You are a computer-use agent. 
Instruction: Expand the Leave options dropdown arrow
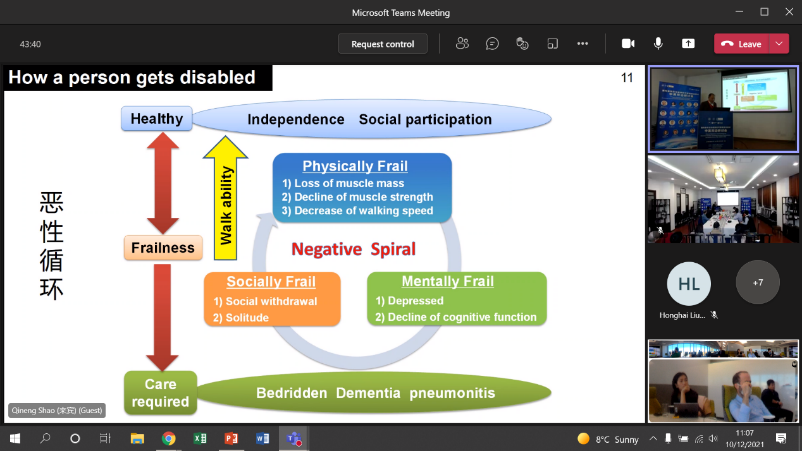point(780,44)
